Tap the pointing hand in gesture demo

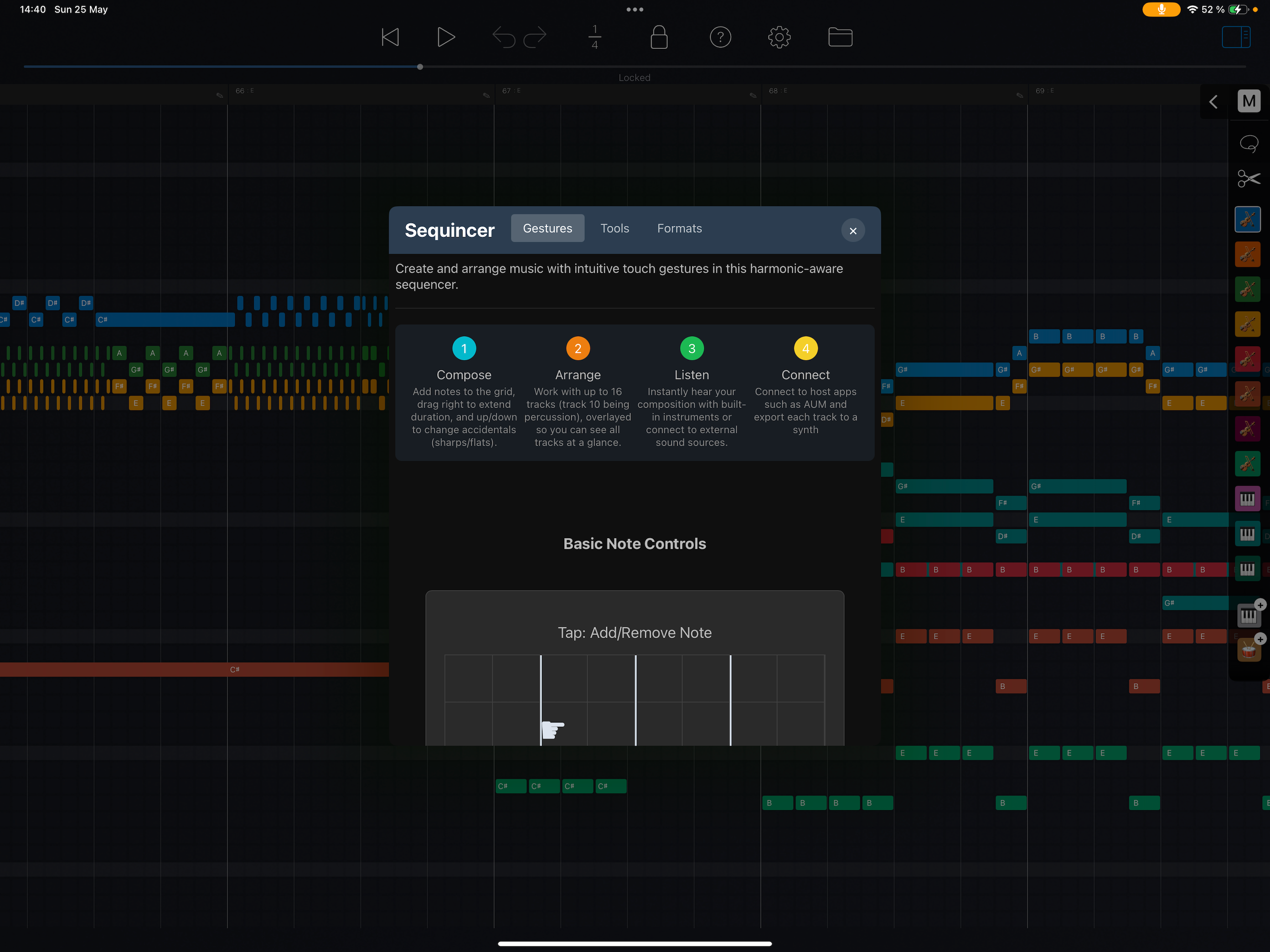[552, 729]
